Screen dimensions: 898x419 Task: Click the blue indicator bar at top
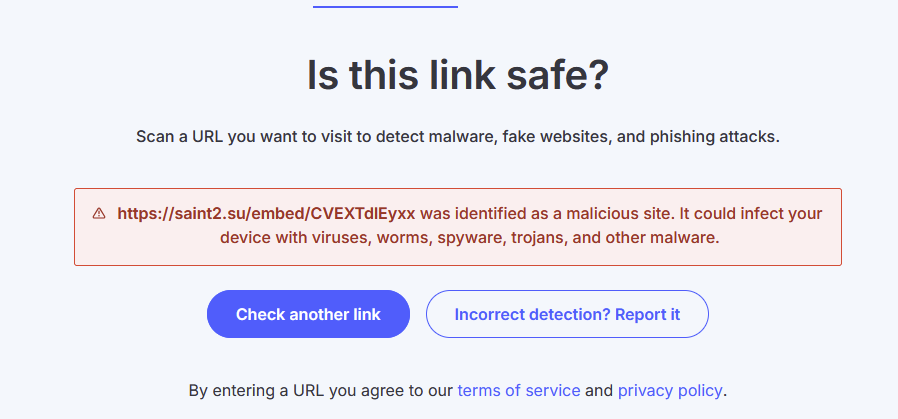tap(385, 7)
